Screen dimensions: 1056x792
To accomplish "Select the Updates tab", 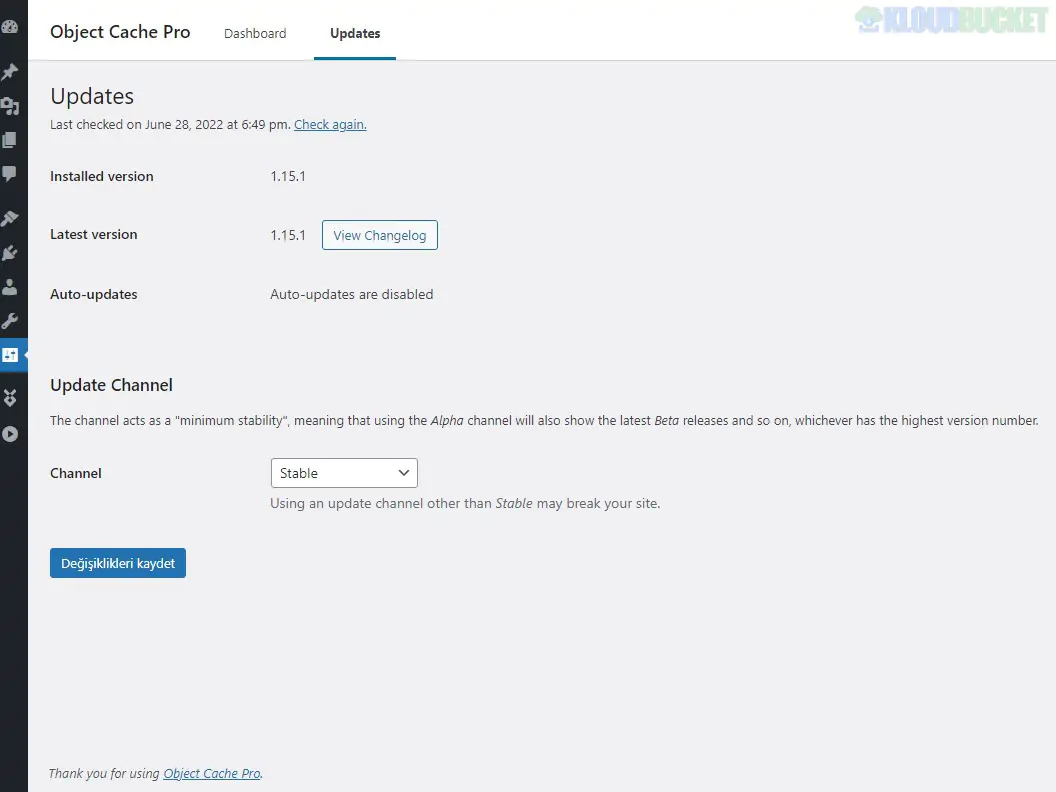I will (x=355, y=33).
